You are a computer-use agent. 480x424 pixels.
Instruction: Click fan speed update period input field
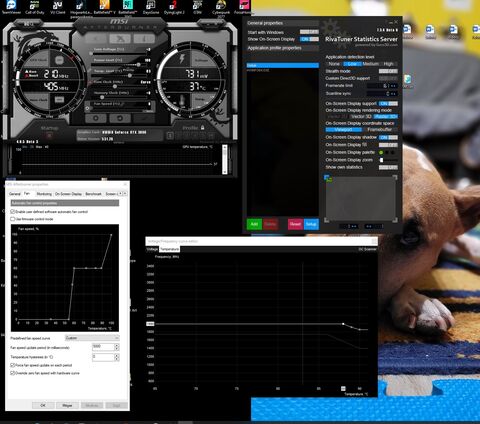click(x=103, y=347)
